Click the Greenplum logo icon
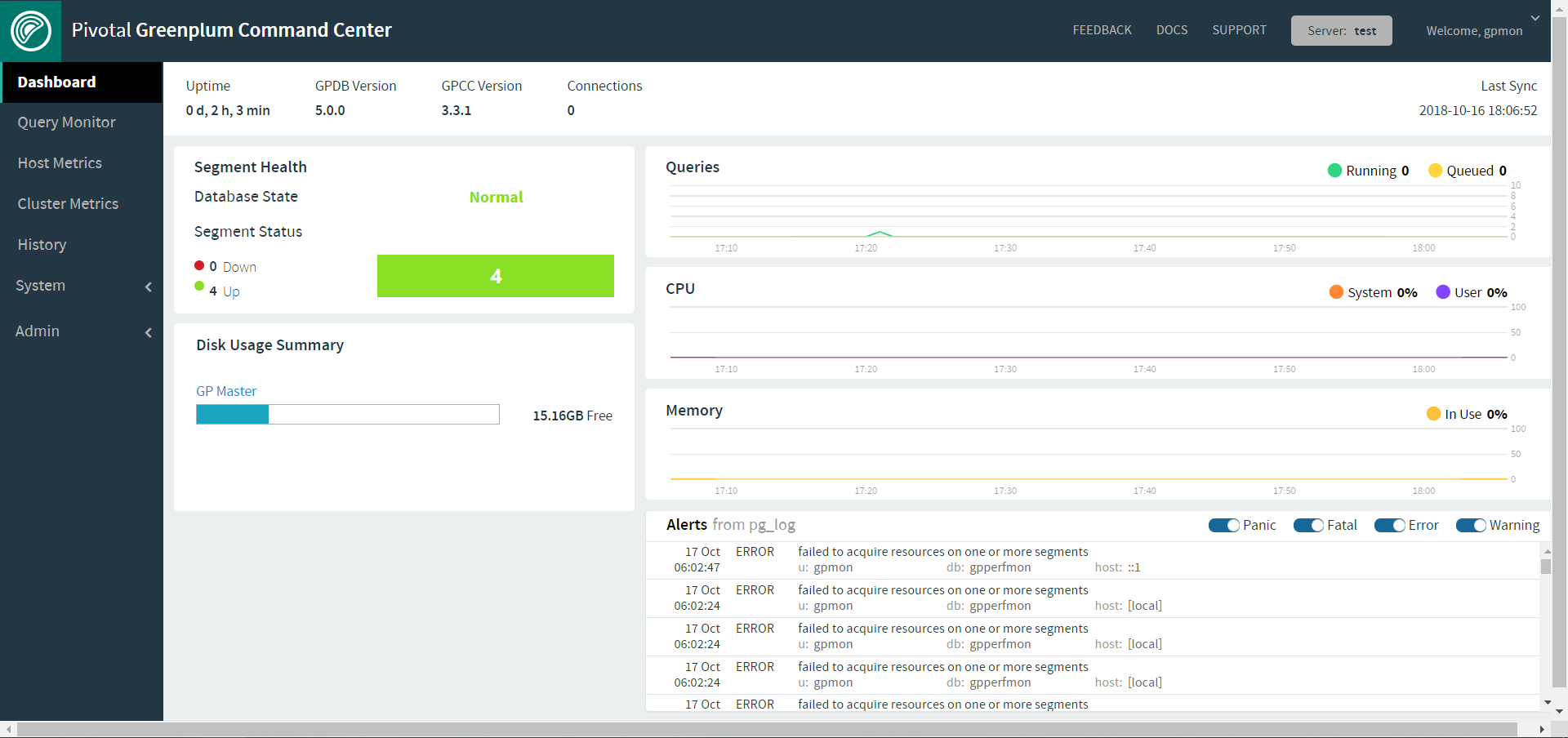 31,31
